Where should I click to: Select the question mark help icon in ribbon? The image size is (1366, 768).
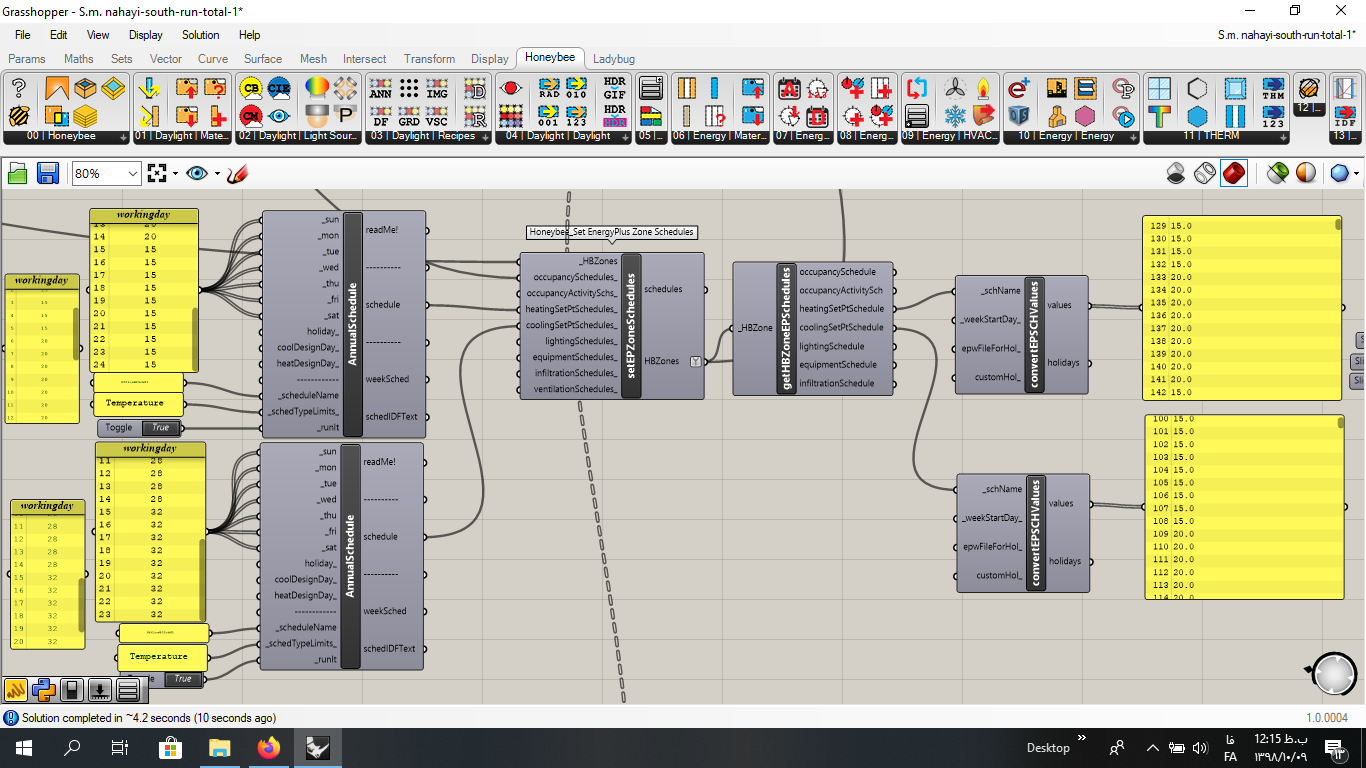[x=19, y=88]
